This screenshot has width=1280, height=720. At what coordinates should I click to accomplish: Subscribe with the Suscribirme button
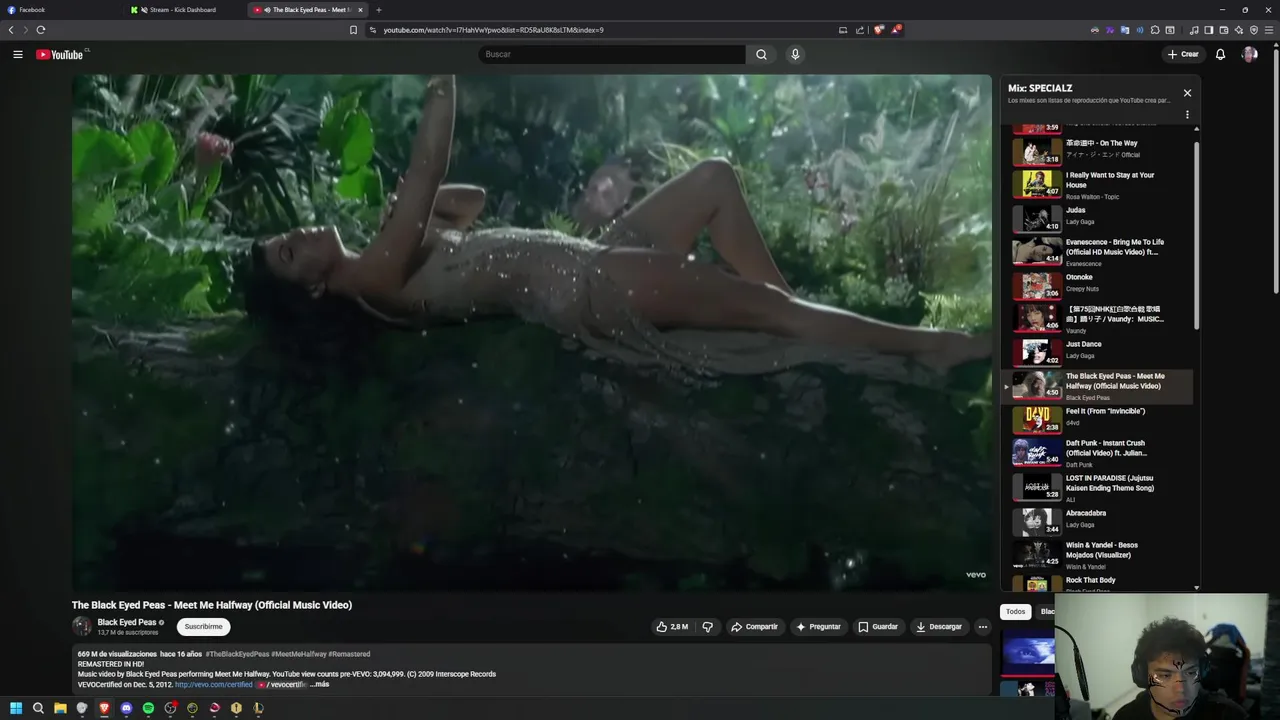click(203, 627)
